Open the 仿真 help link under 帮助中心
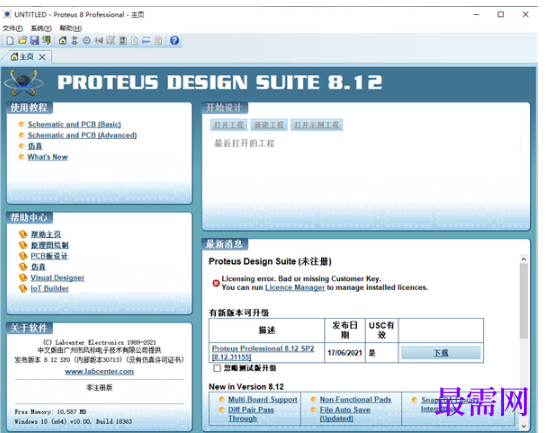This screenshot has height=433, width=547. tap(38, 267)
